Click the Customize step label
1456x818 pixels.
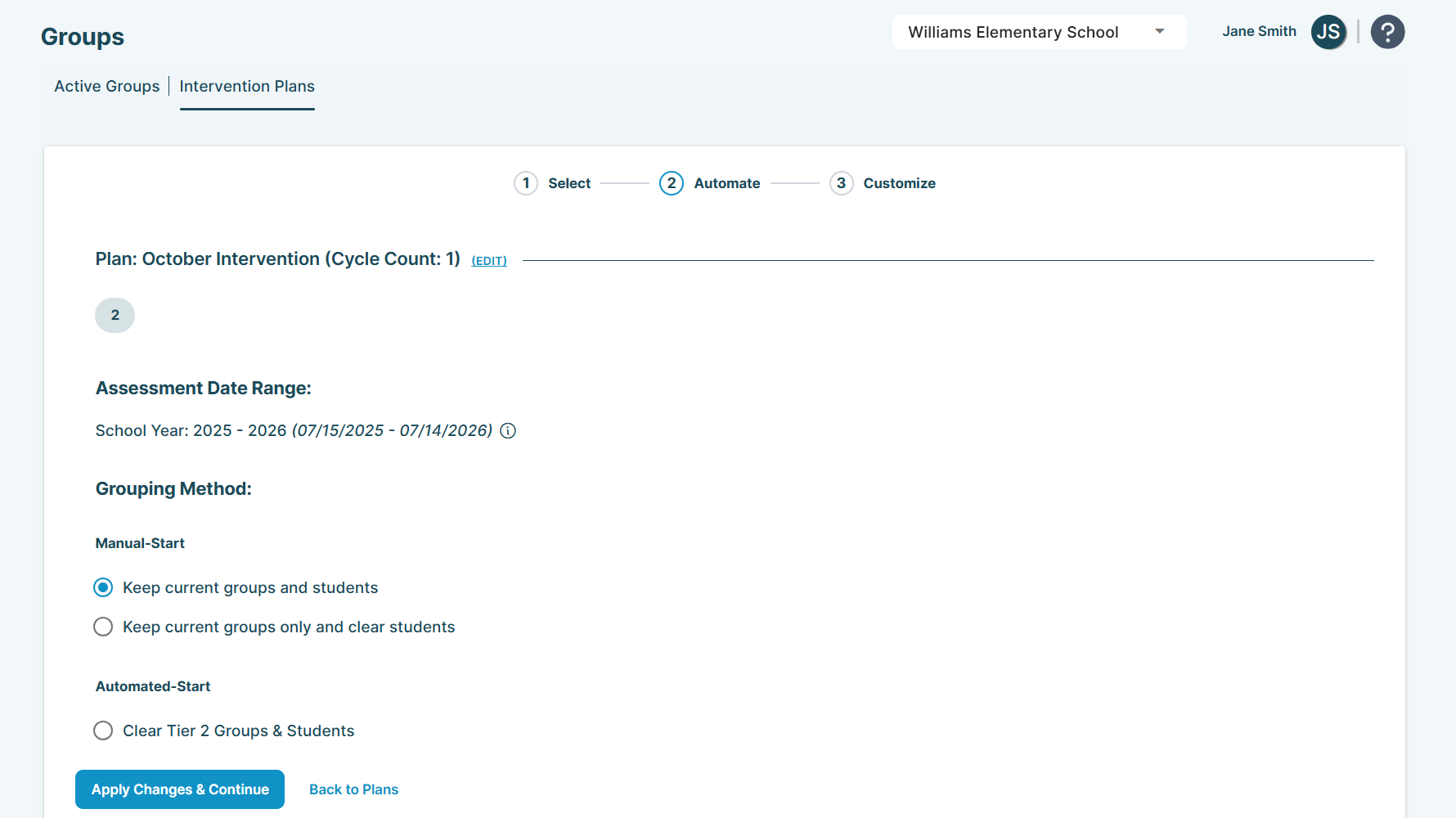click(899, 183)
